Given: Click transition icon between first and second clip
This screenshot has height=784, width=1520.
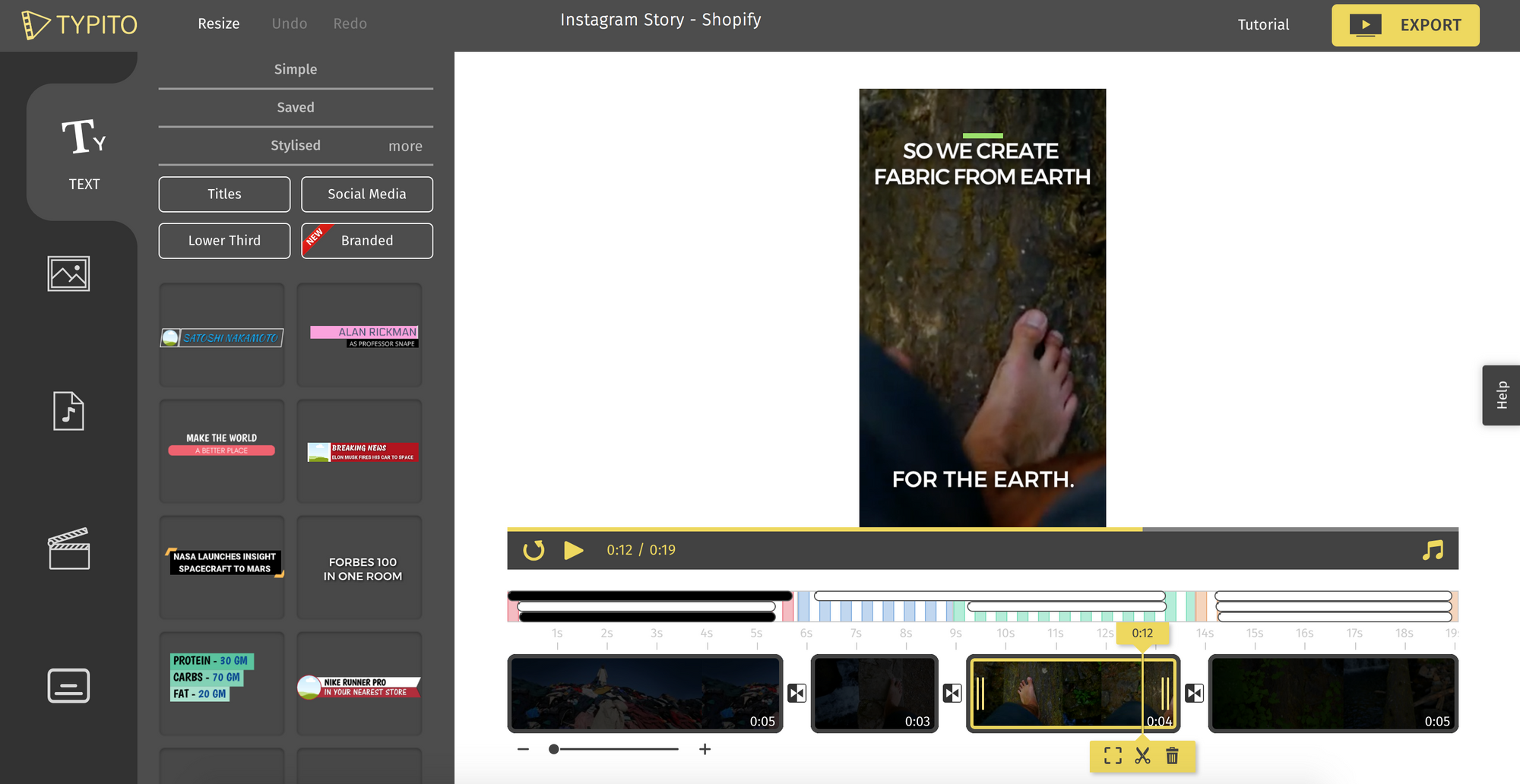Looking at the screenshot, I should (x=796, y=693).
